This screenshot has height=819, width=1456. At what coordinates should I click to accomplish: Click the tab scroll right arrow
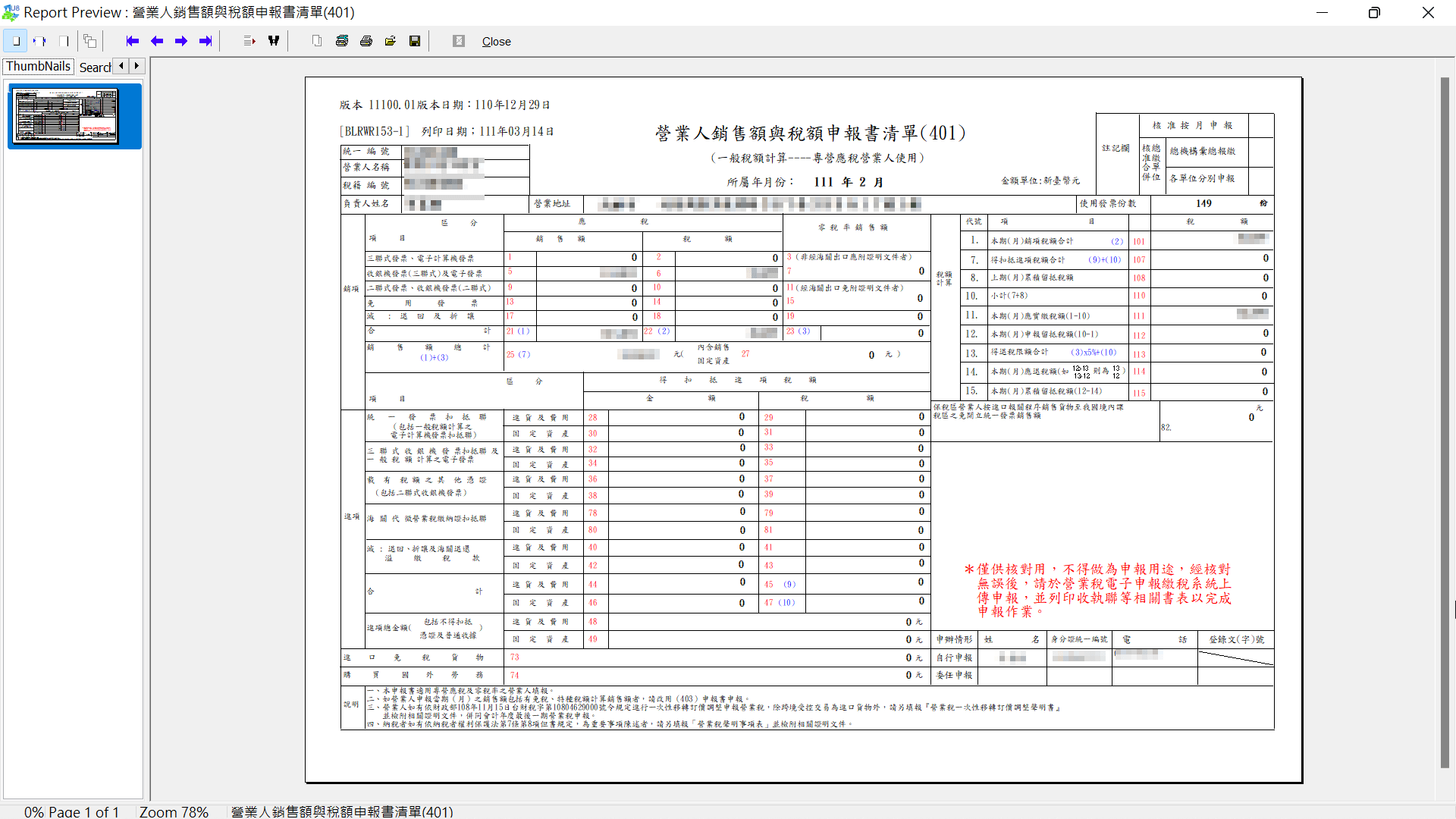point(136,66)
